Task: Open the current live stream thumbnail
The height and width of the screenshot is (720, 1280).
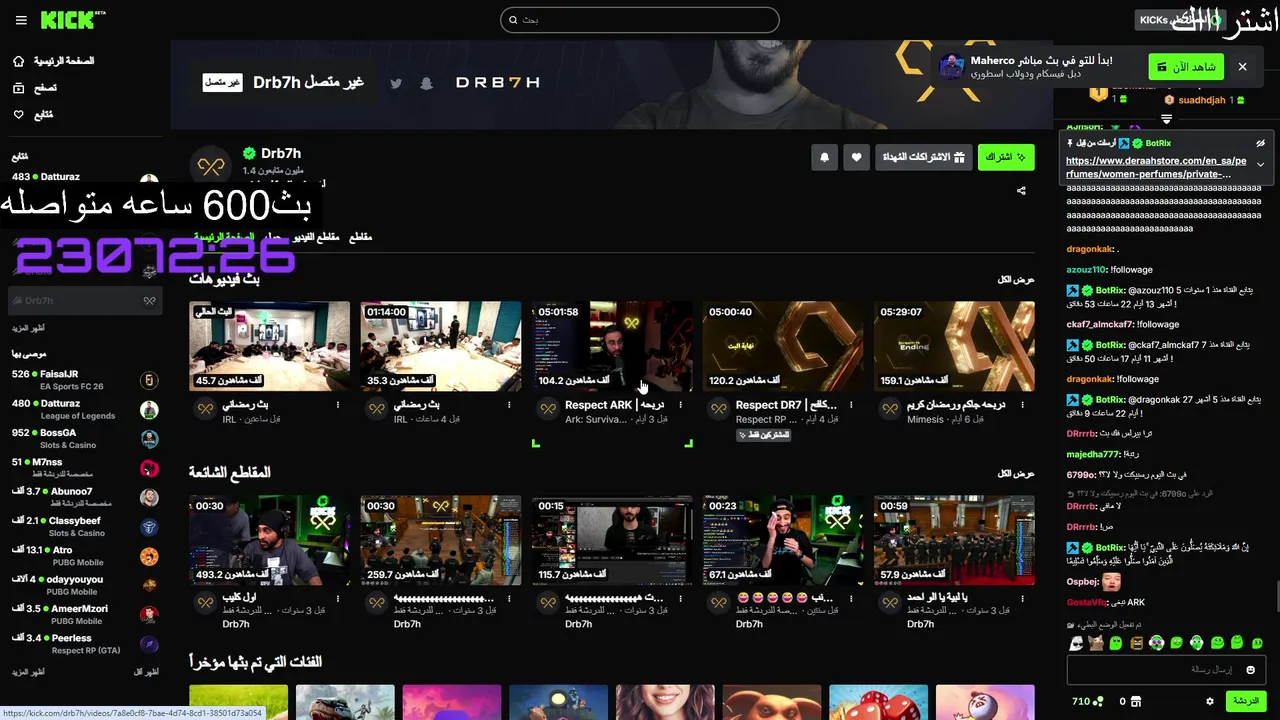Action: click(x=270, y=346)
